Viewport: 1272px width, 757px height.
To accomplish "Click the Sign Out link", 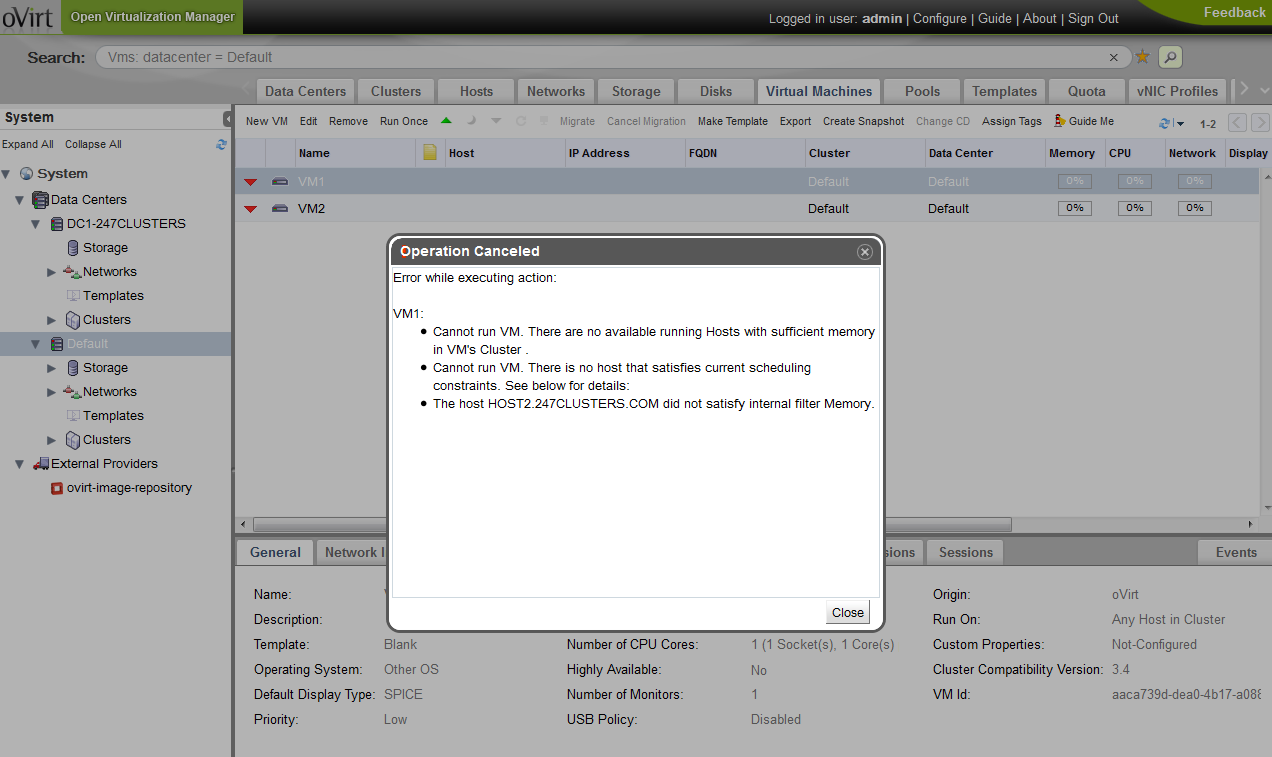I will pos(1093,18).
